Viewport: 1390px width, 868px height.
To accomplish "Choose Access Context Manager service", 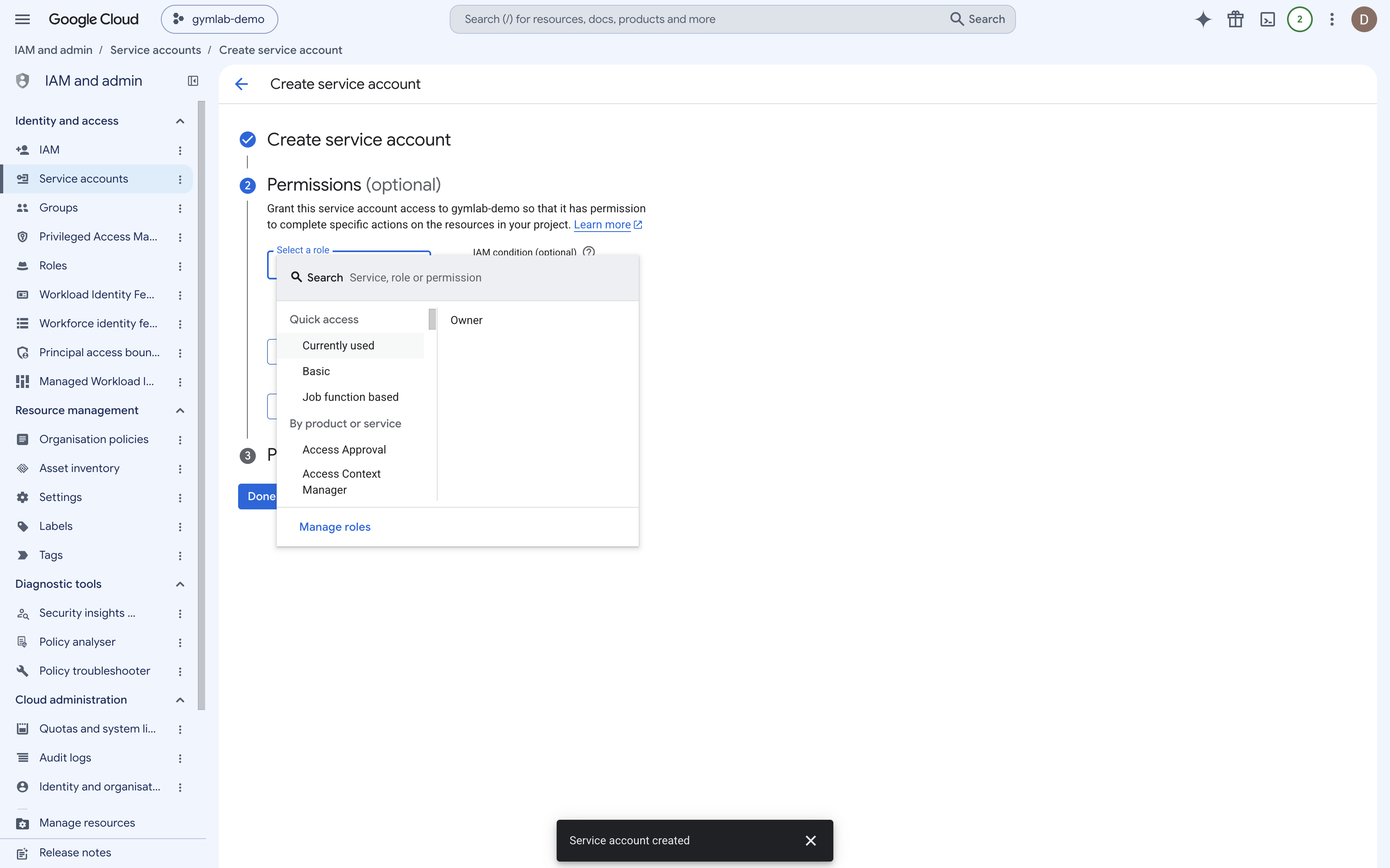I will pyautogui.click(x=350, y=482).
